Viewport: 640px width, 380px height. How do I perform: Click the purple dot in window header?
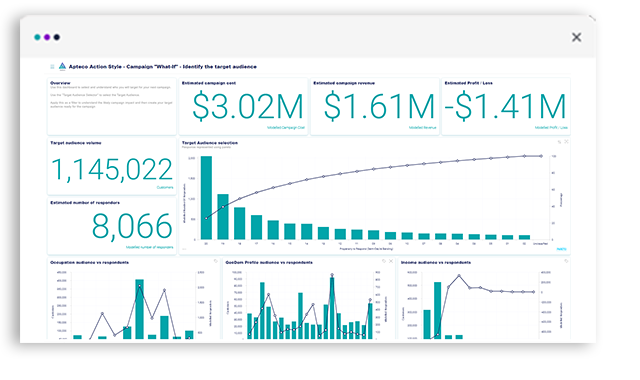[47, 37]
